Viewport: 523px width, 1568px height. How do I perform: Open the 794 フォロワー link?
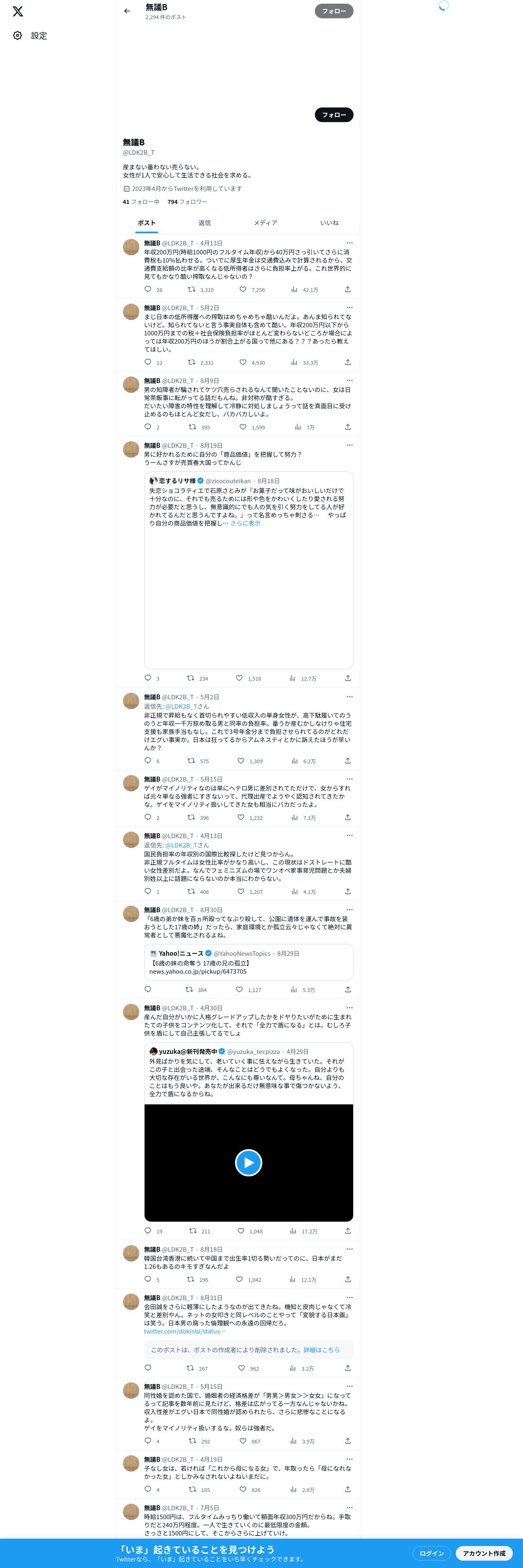coord(187,202)
